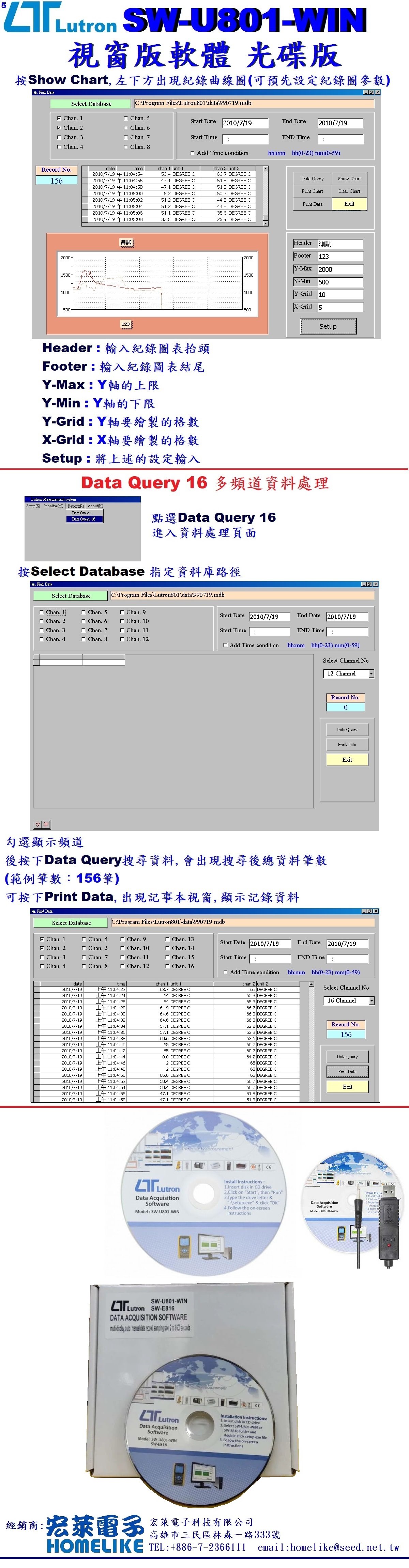Click Exit in the Show Chart window
Viewport: 409px width, 1568px height.
[x=349, y=204]
